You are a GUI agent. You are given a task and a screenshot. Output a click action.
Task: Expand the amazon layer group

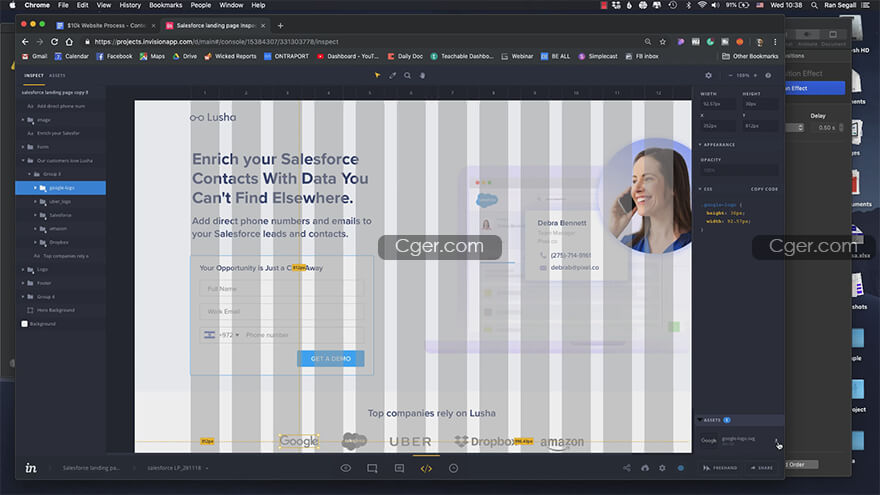coord(35,228)
